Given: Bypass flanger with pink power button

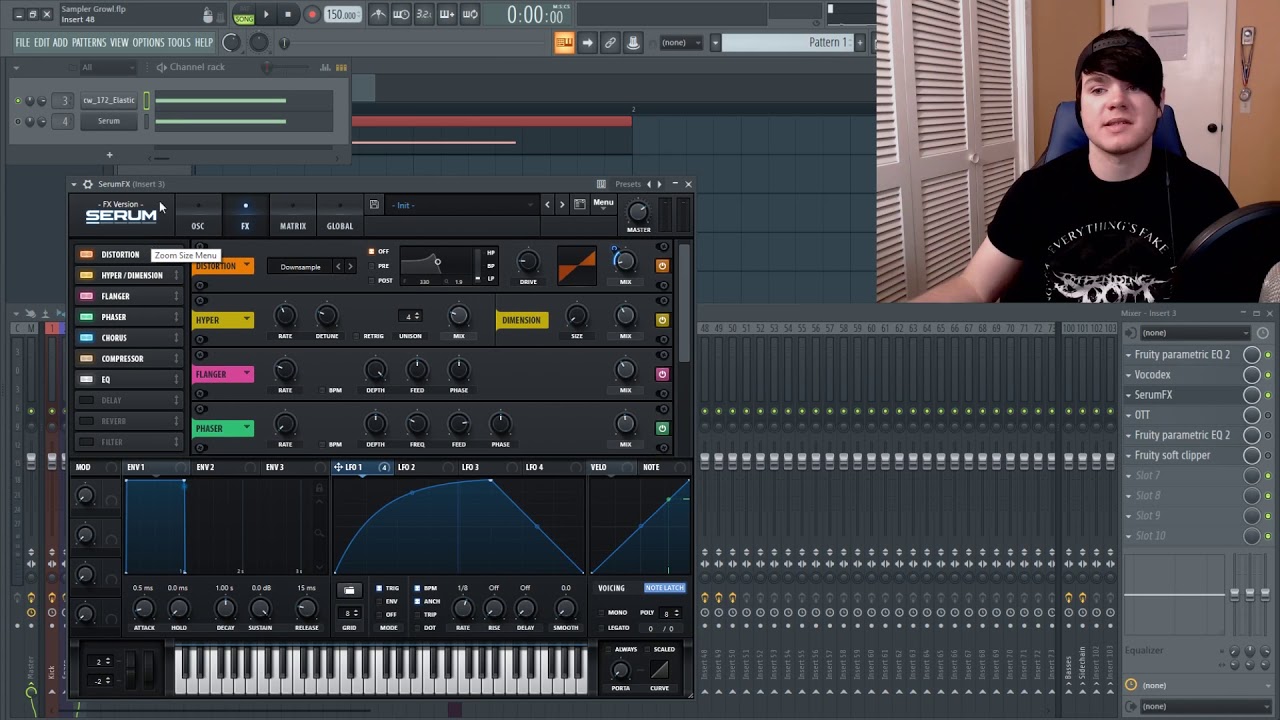Looking at the screenshot, I should click(x=662, y=374).
